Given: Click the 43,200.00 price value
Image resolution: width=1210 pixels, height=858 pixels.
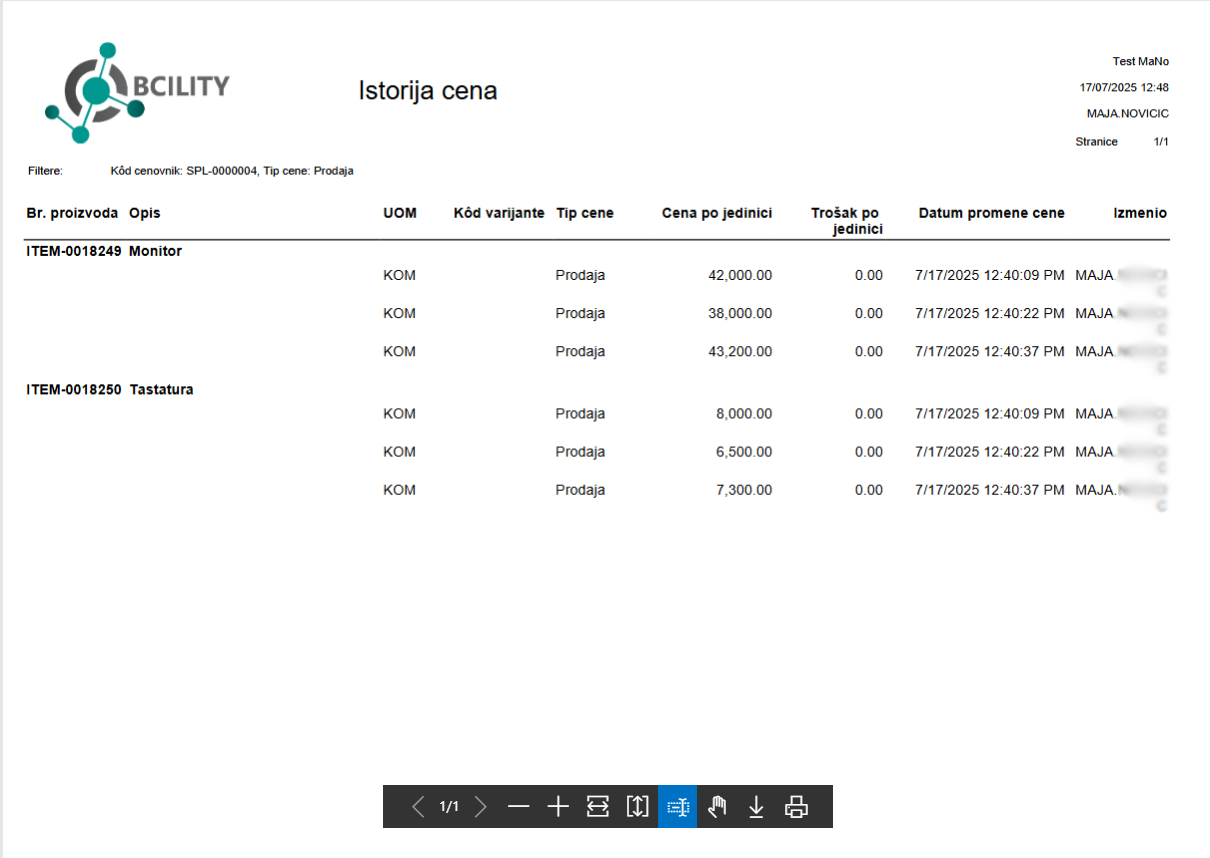Looking at the screenshot, I should tap(739, 352).
